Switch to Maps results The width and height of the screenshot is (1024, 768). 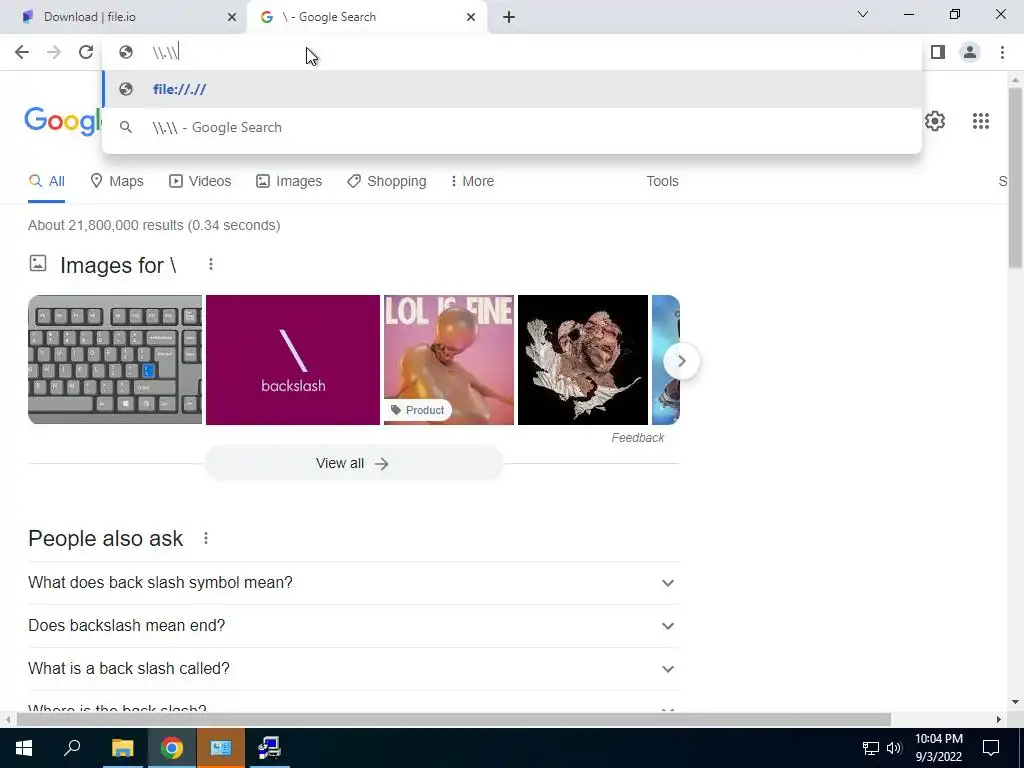(x=117, y=182)
